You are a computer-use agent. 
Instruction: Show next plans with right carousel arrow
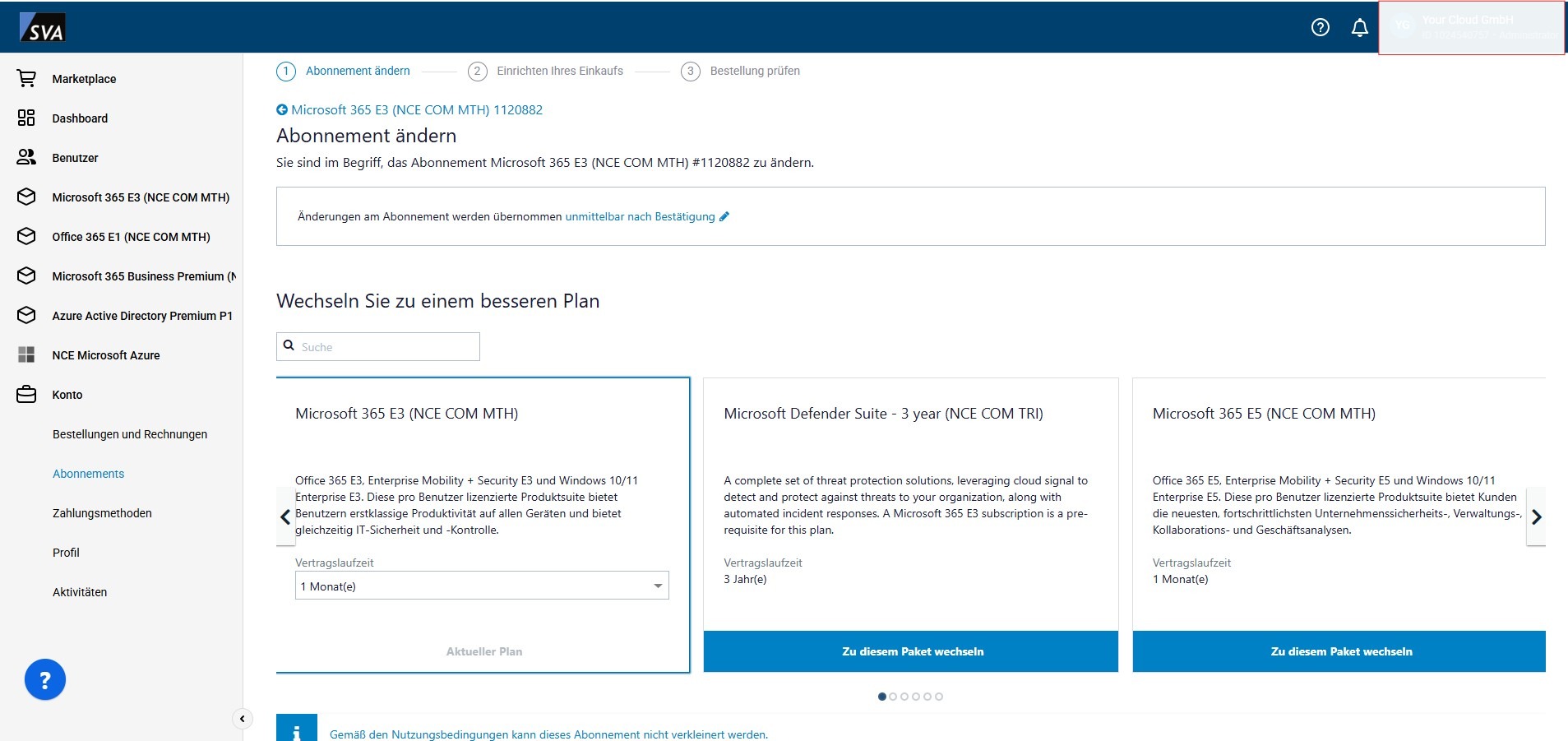[x=1536, y=516]
